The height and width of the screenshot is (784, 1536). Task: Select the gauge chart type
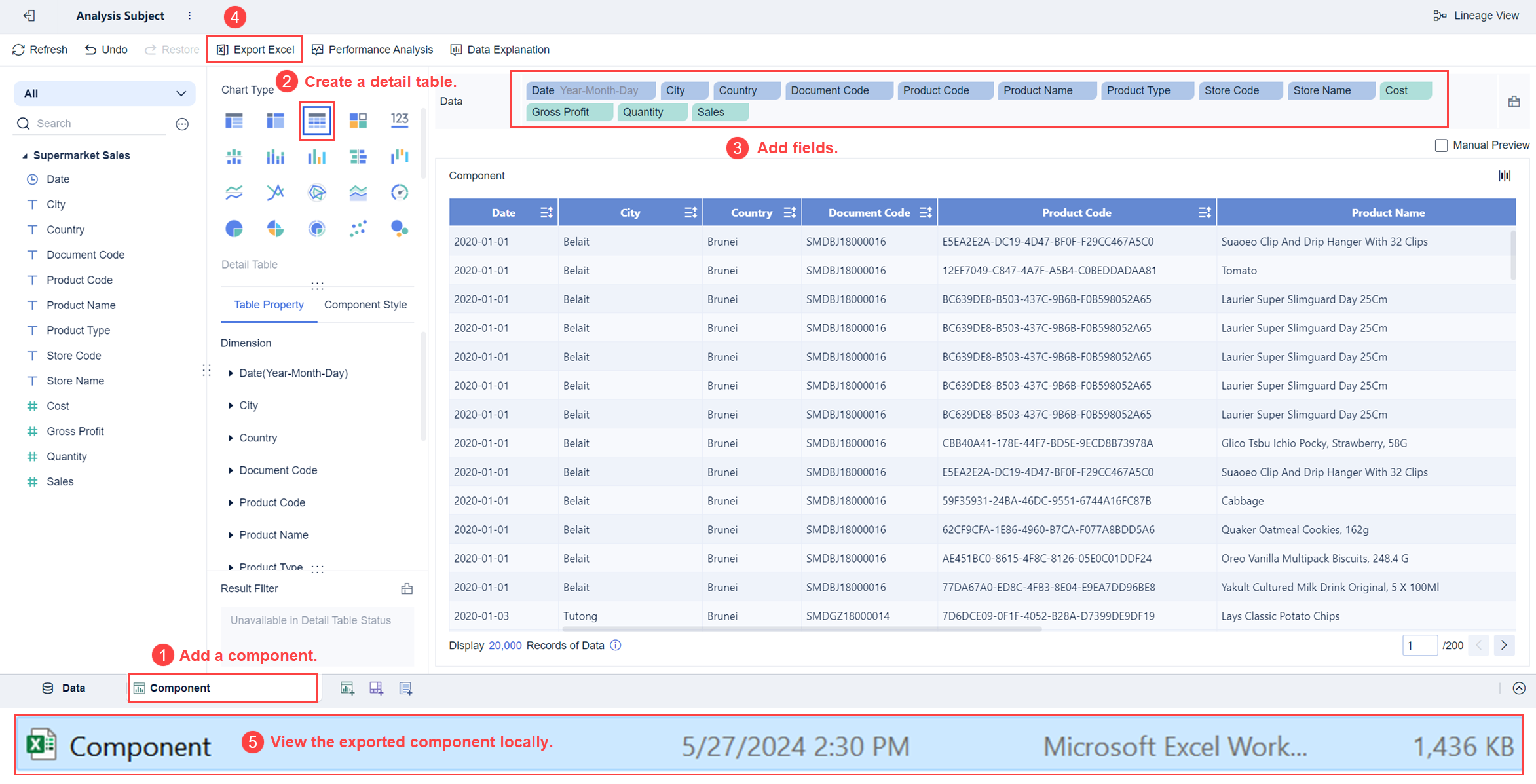tap(400, 192)
